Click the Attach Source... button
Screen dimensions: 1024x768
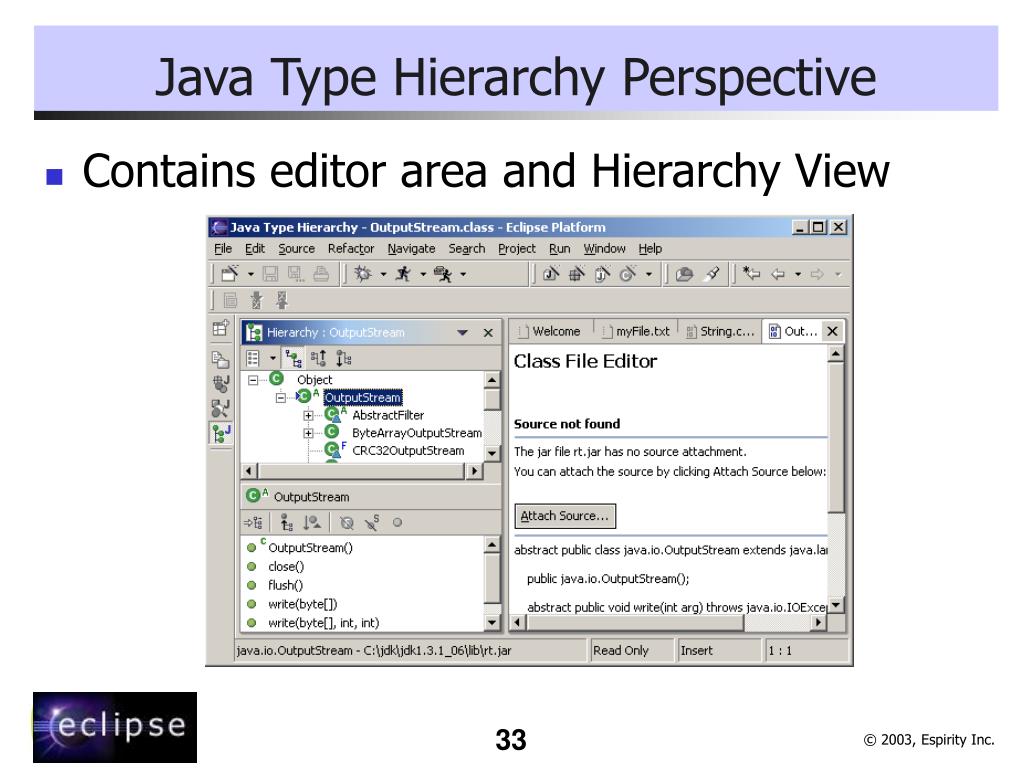pyautogui.click(x=565, y=516)
